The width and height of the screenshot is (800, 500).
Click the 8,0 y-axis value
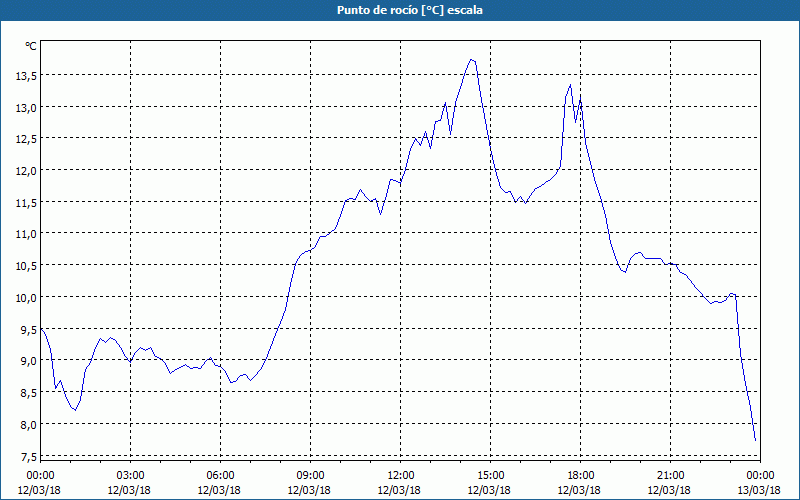pyautogui.click(x=28, y=424)
